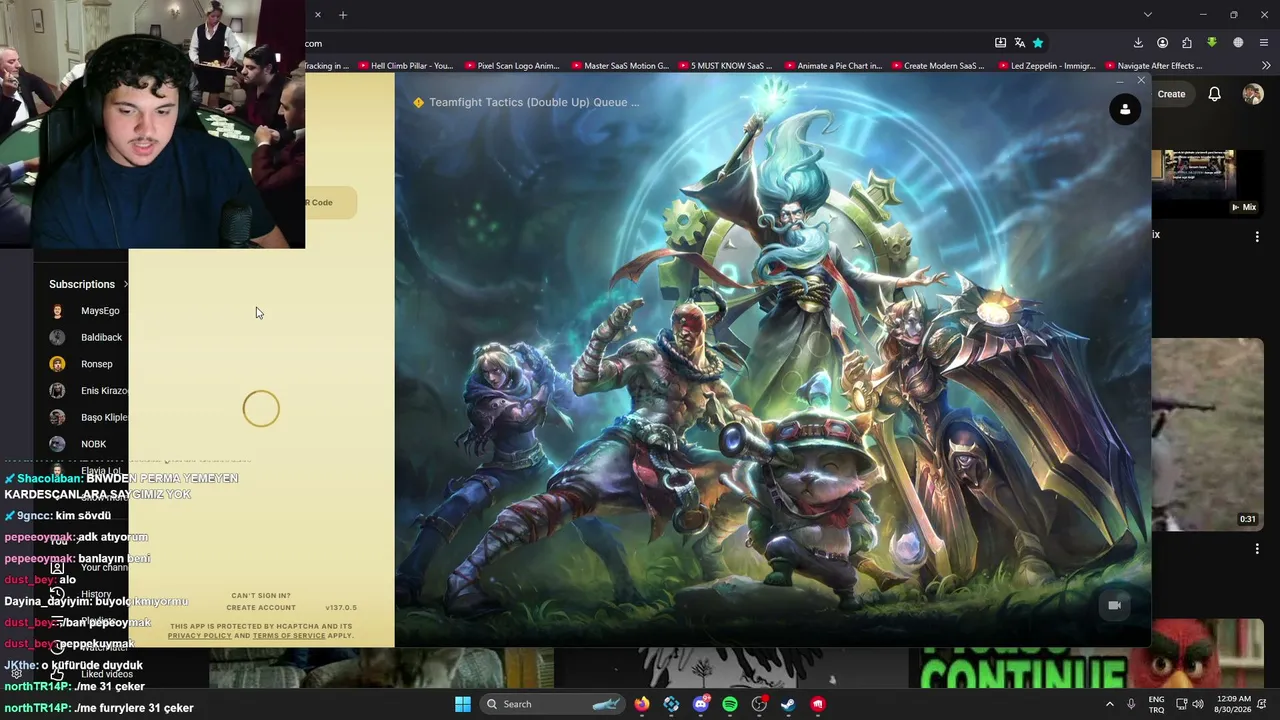Viewport: 1280px width, 720px height.
Task: Open the browser tab list chevron
Action: (x=1148, y=15)
